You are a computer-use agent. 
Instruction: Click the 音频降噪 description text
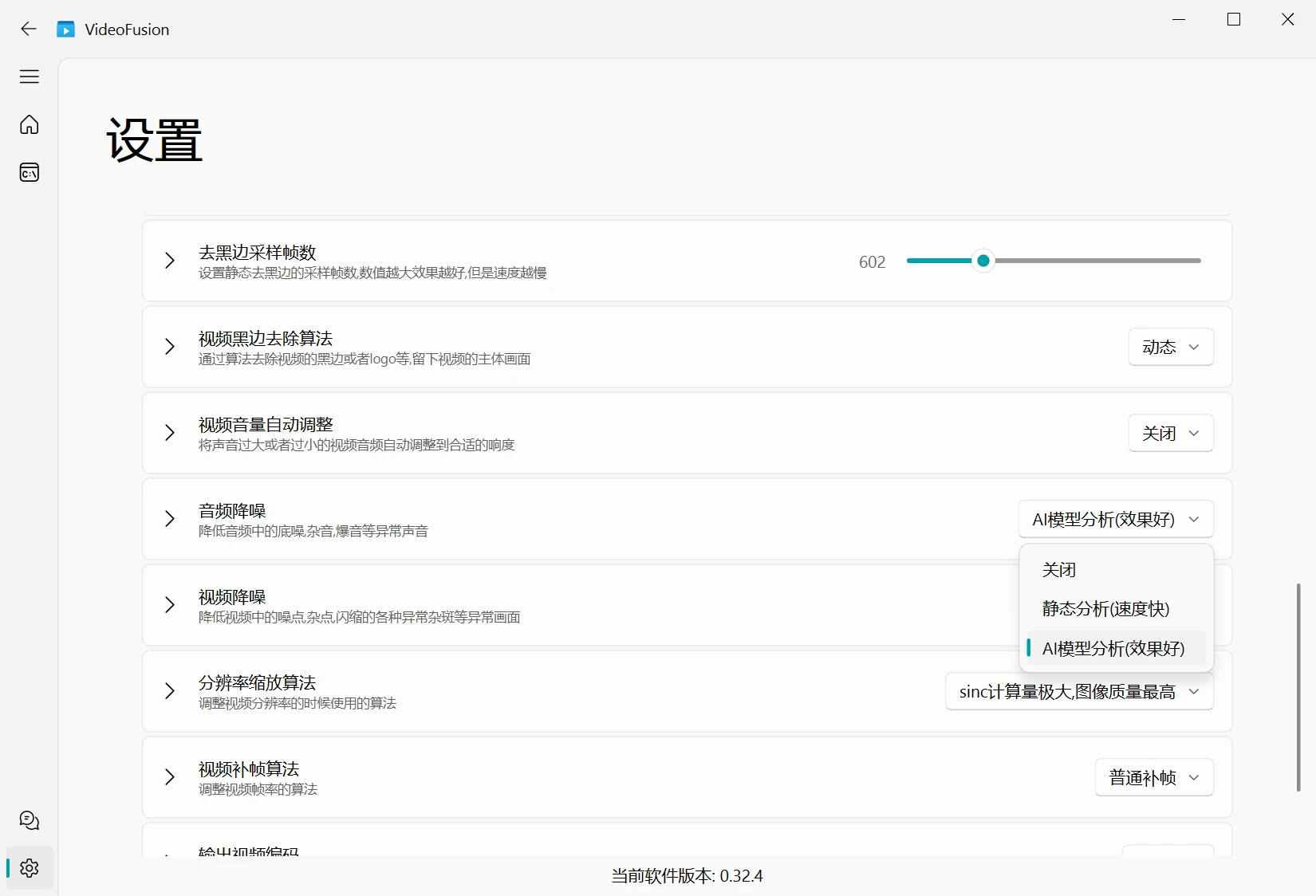tap(313, 531)
